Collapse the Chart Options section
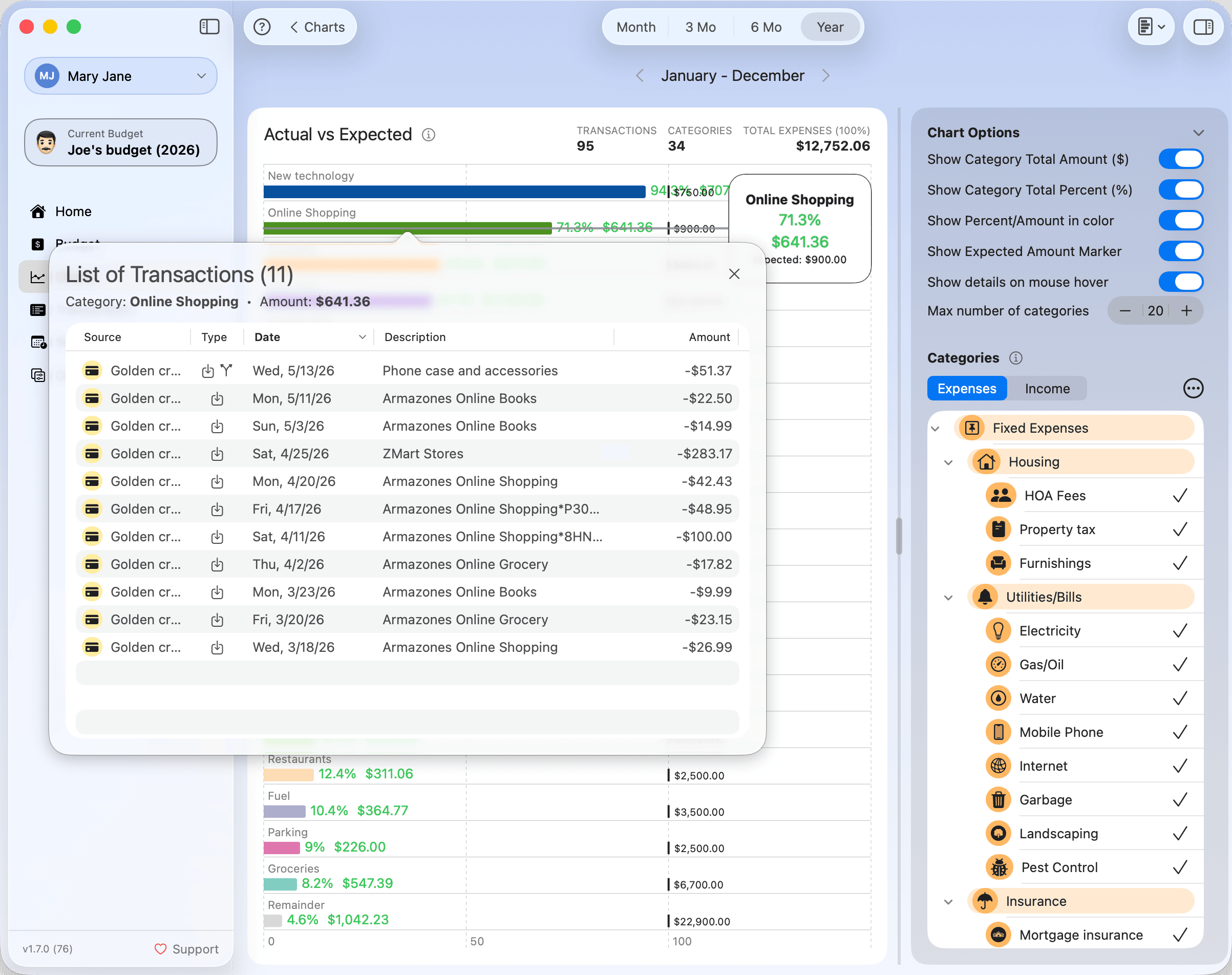 click(x=1198, y=133)
